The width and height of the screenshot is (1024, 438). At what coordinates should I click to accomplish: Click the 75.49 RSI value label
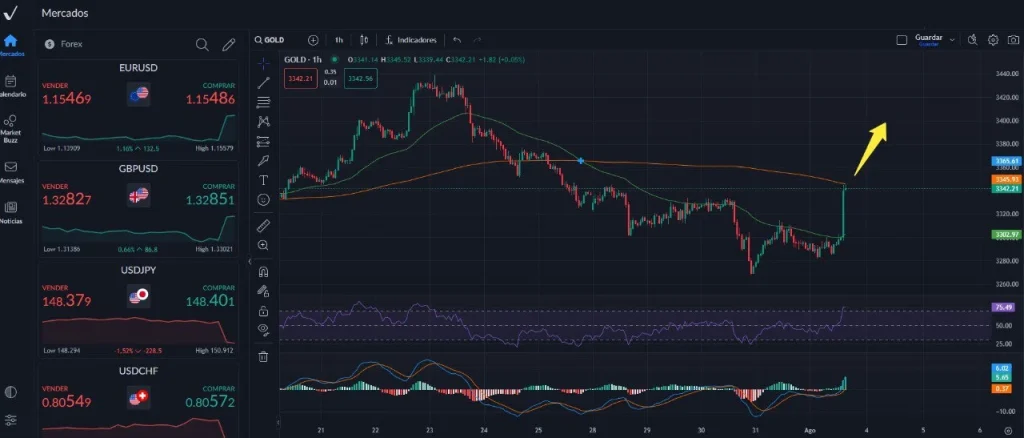click(1002, 307)
